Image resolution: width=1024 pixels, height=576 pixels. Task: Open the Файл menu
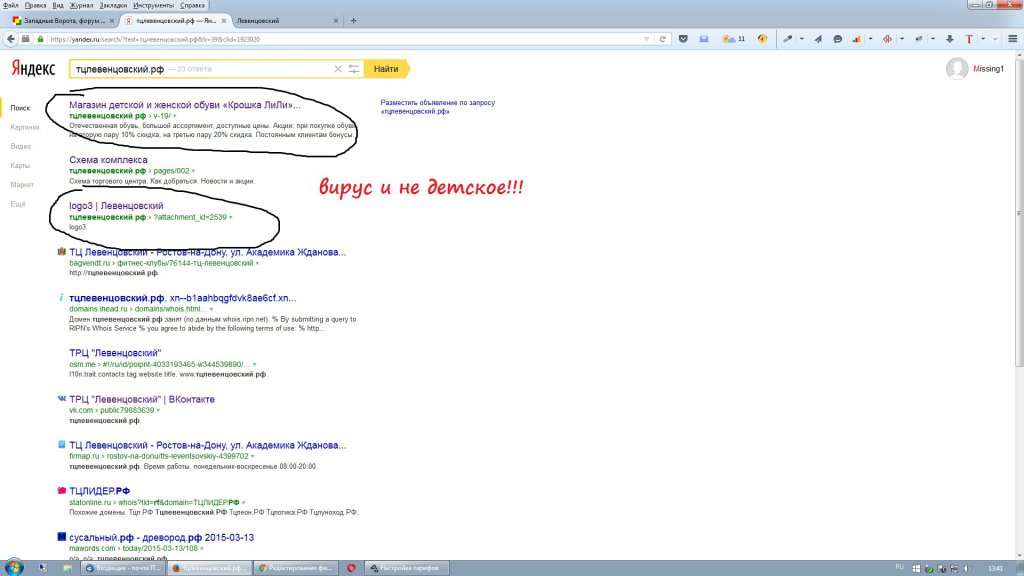10,5
